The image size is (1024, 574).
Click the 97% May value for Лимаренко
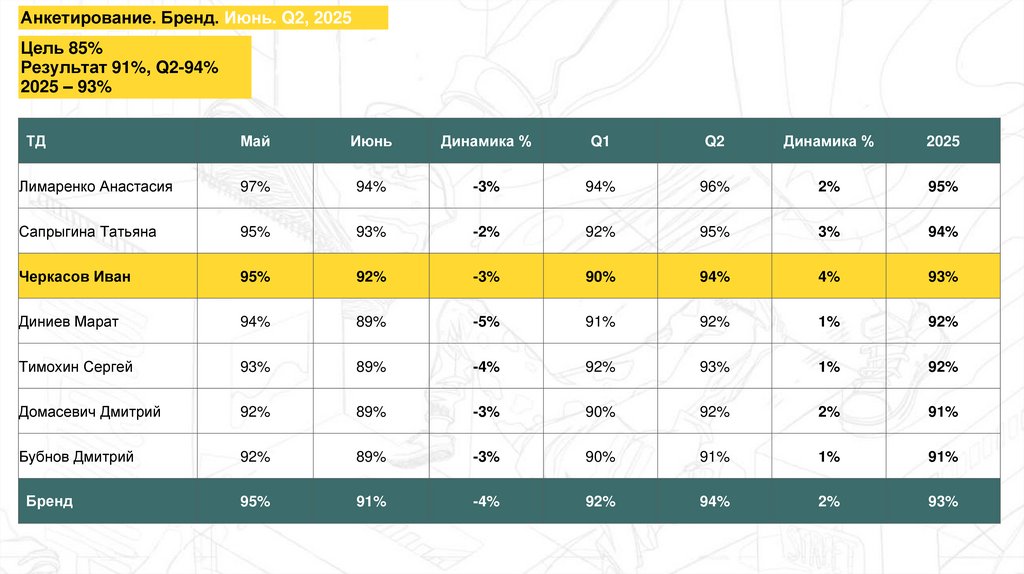255,186
